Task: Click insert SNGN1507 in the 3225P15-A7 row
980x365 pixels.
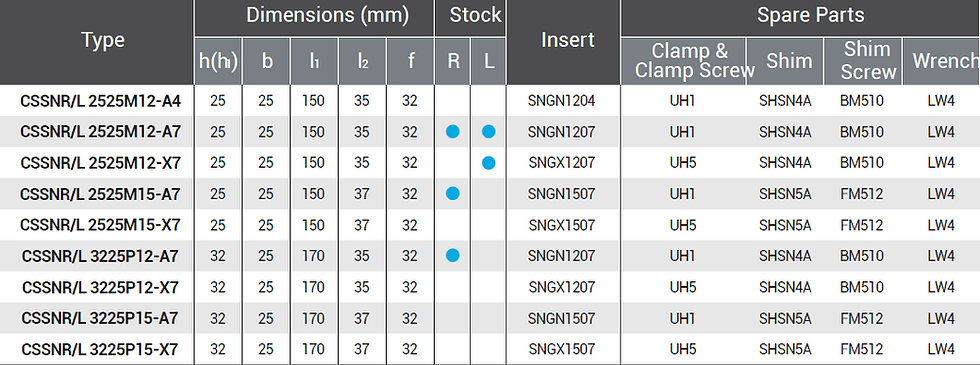Action: point(561,318)
